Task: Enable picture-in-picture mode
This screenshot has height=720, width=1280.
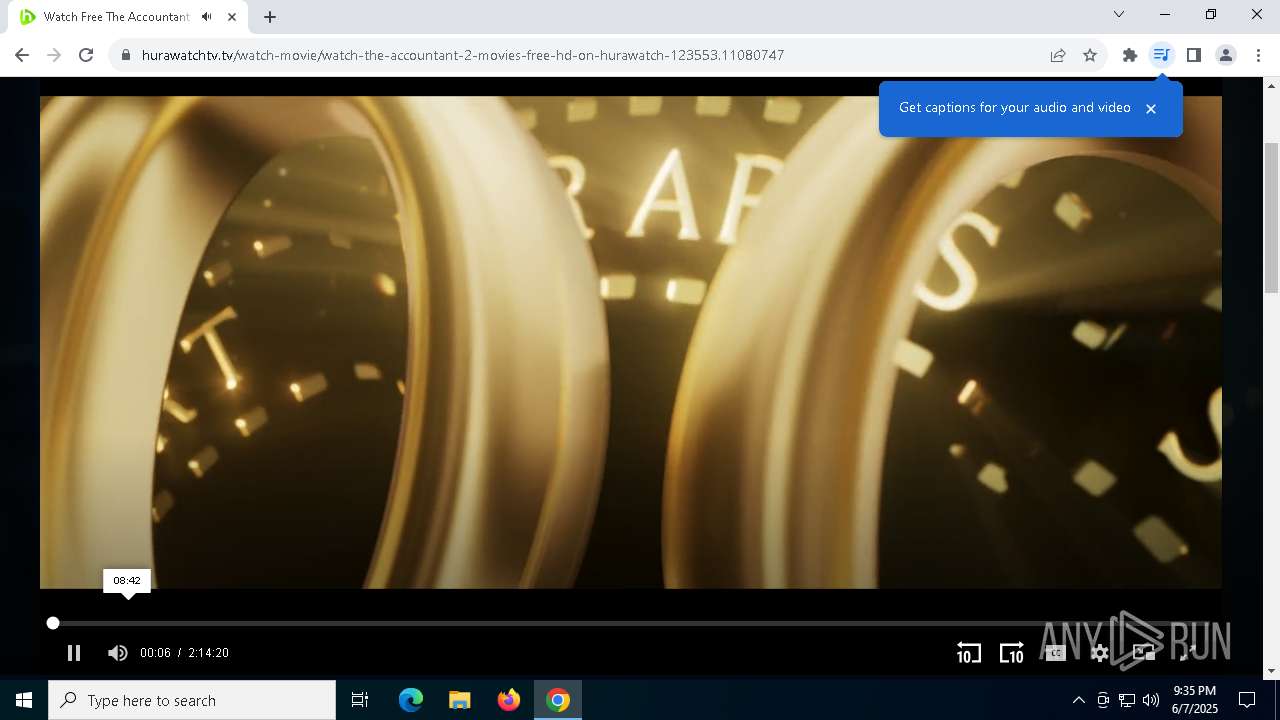Action: pos(1144,653)
